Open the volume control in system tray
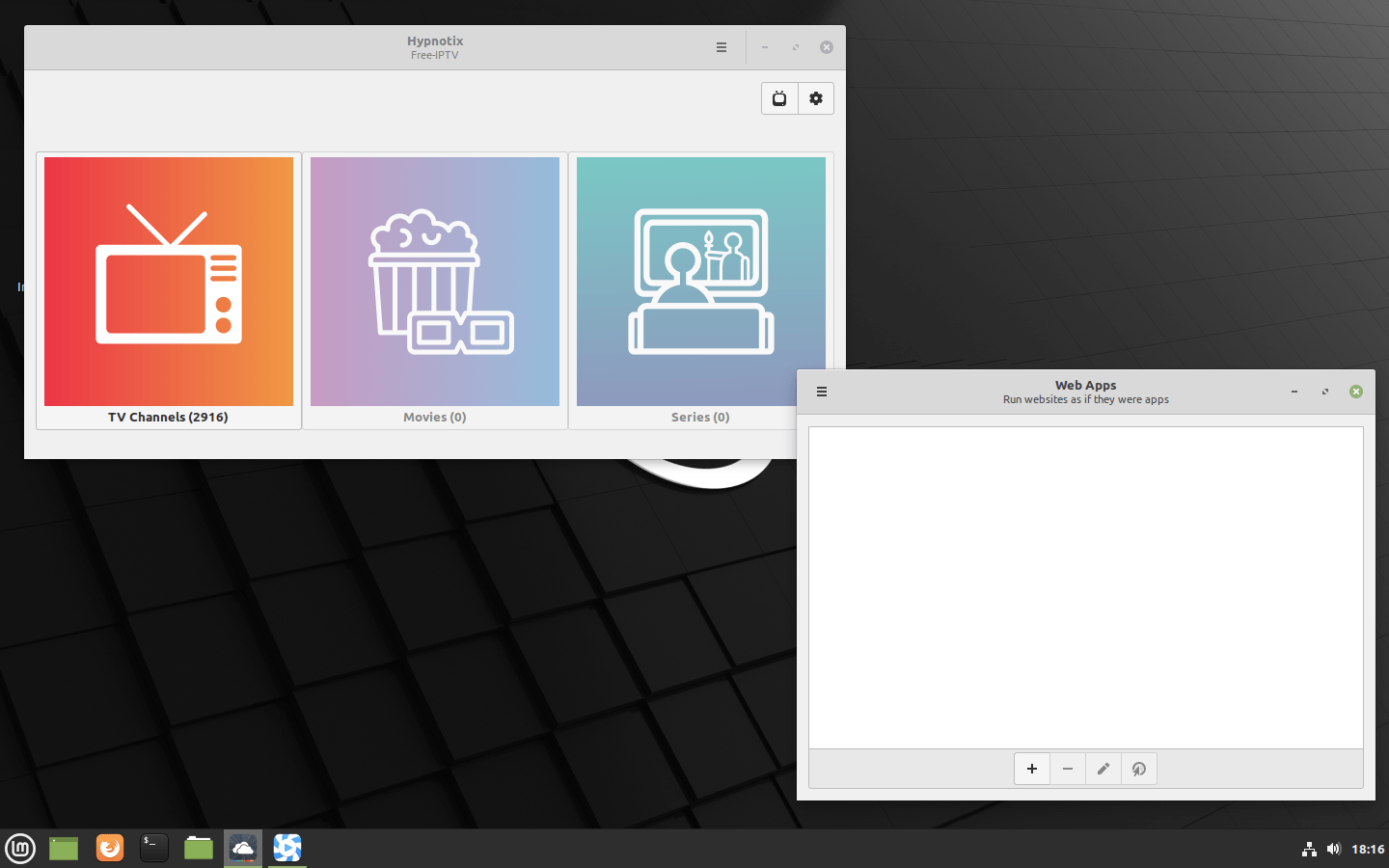Image resolution: width=1389 pixels, height=868 pixels. point(1334,849)
